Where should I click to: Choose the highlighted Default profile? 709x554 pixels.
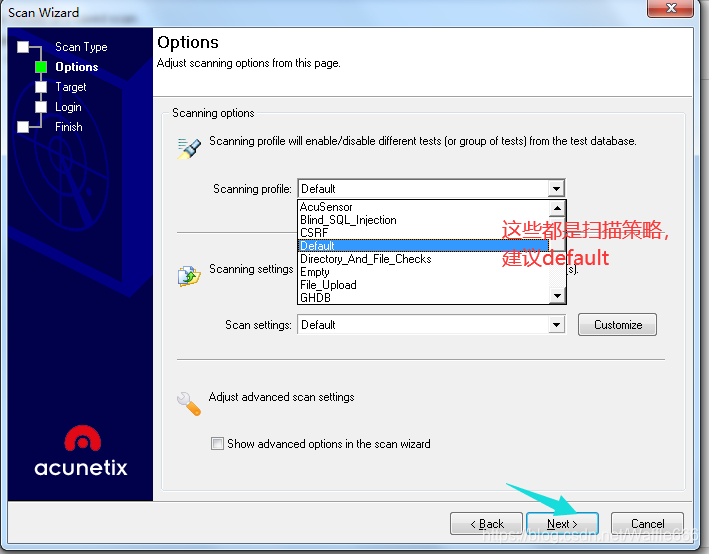423,246
